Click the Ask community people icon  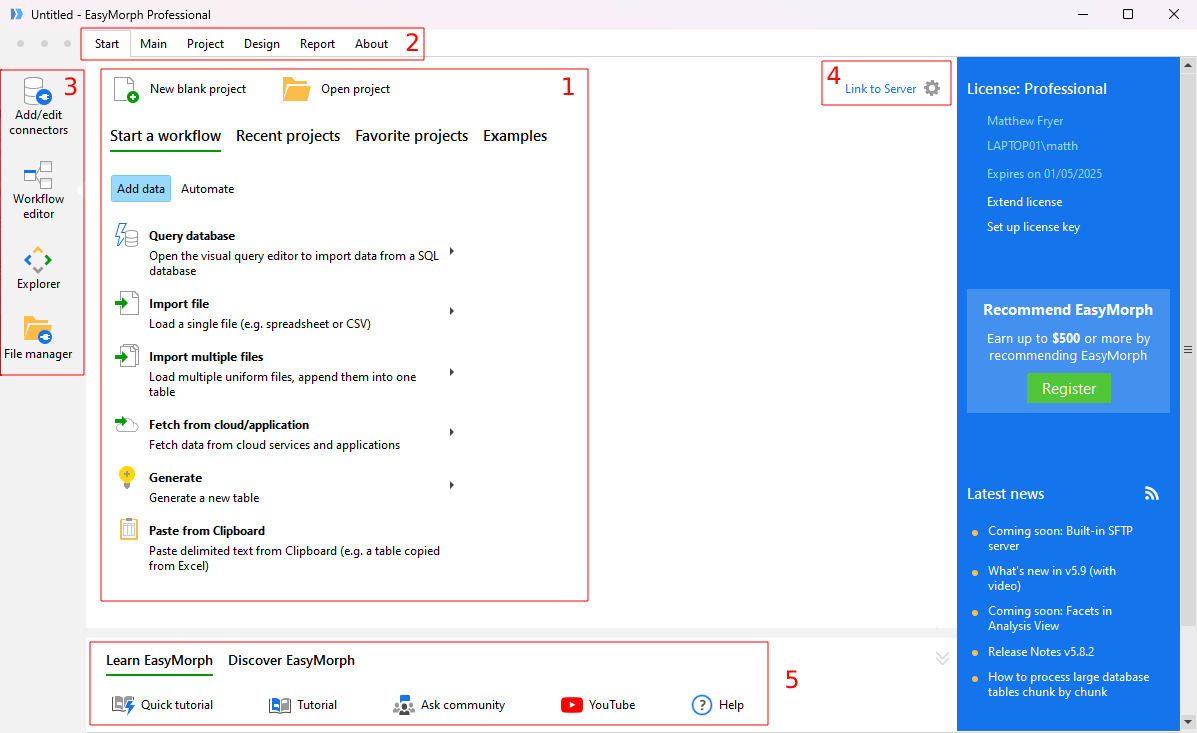click(x=404, y=705)
